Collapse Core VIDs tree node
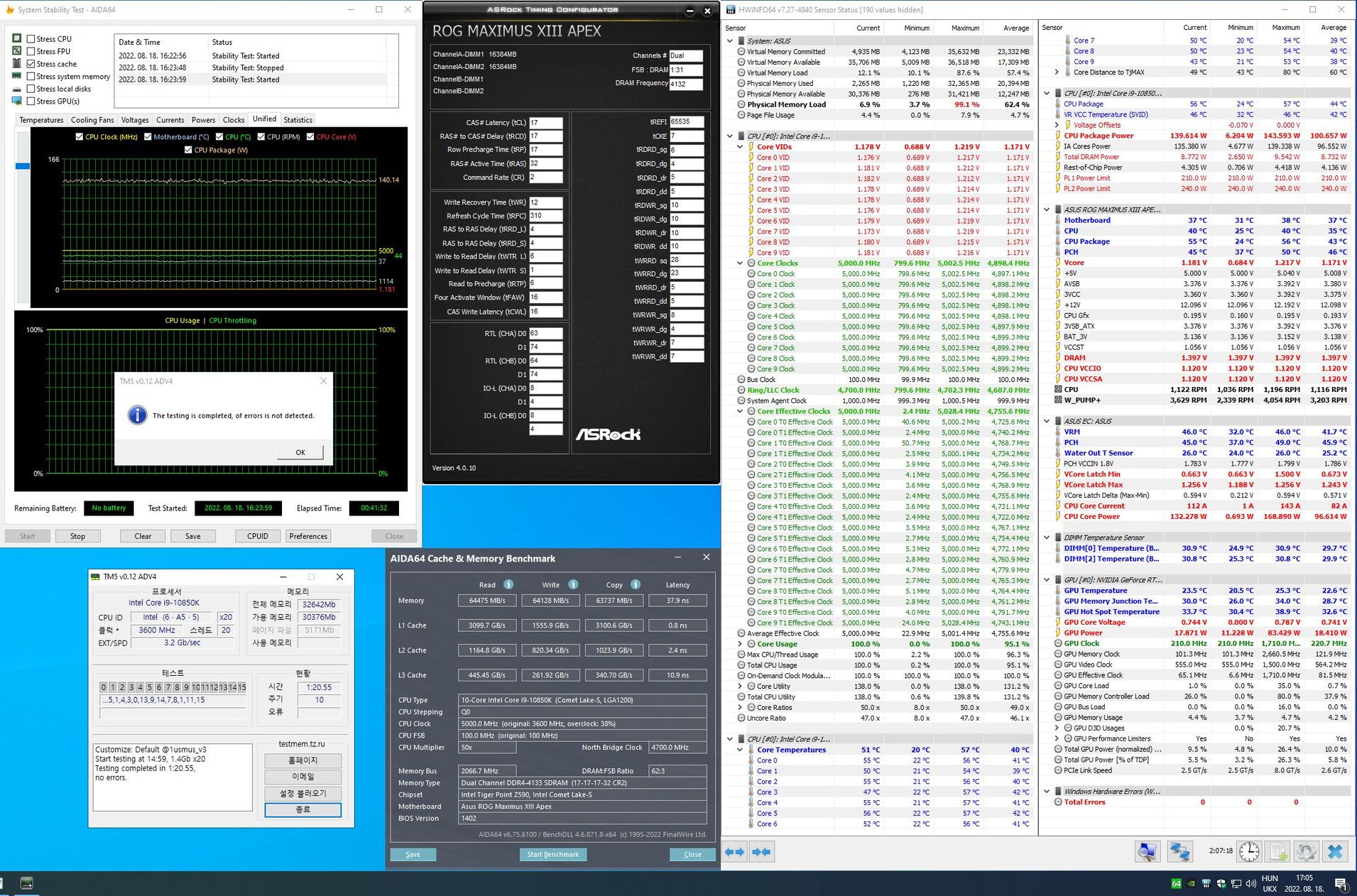This screenshot has width=1357, height=896. click(x=741, y=146)
